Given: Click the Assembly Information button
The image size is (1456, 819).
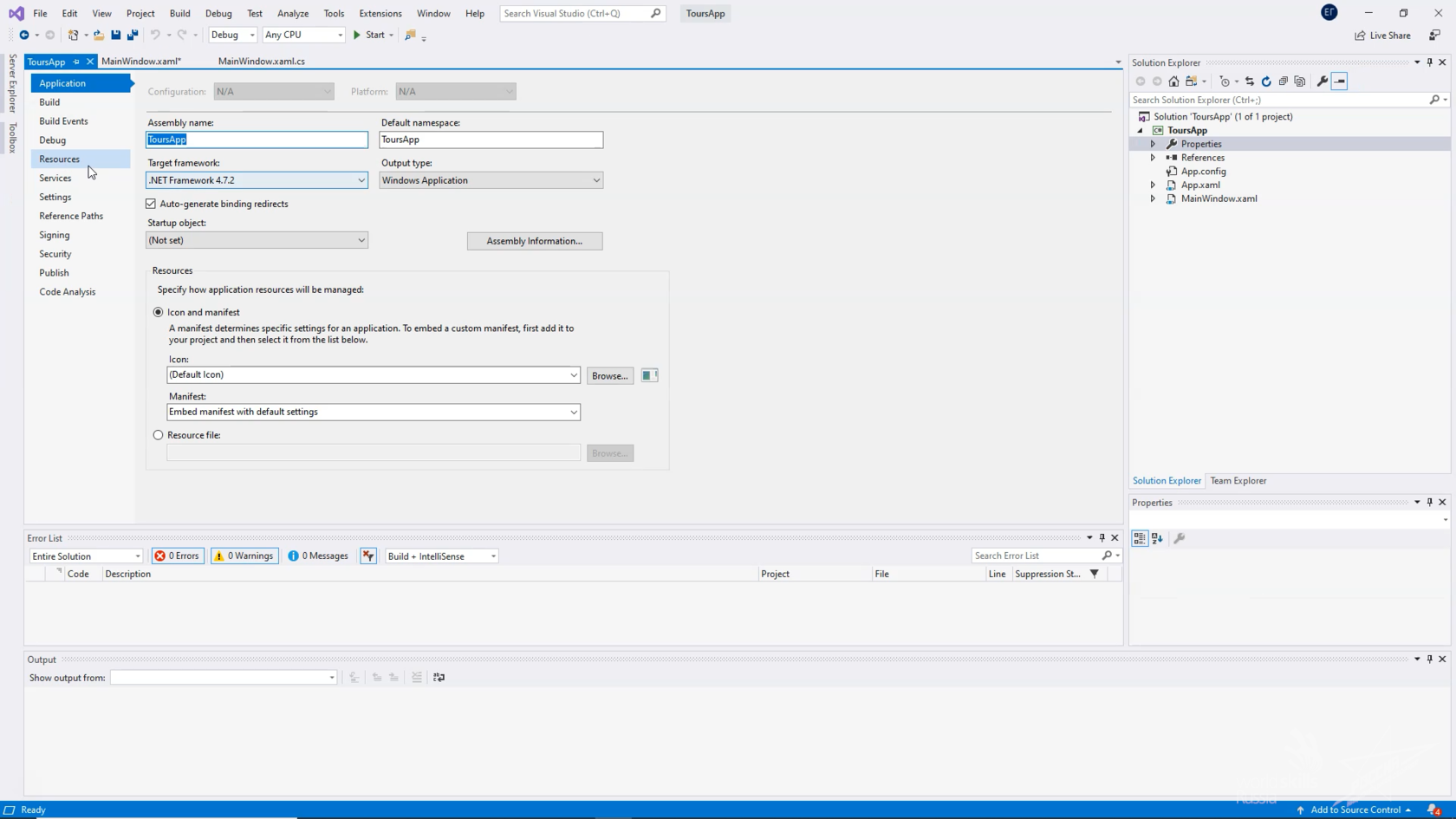Looking at the screenshot, I should 535,241.
